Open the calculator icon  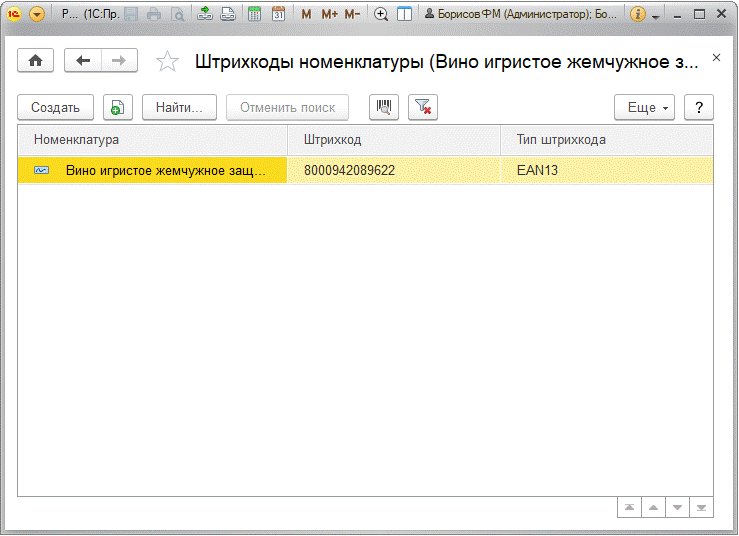[255, 14]
